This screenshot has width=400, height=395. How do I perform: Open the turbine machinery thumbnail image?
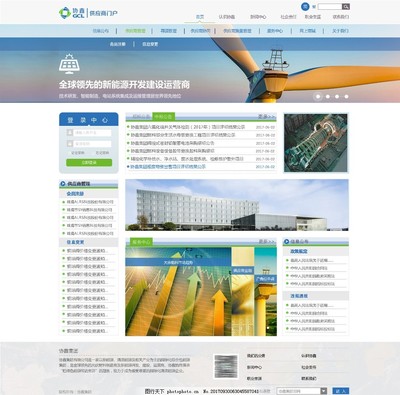pos(316,143)
